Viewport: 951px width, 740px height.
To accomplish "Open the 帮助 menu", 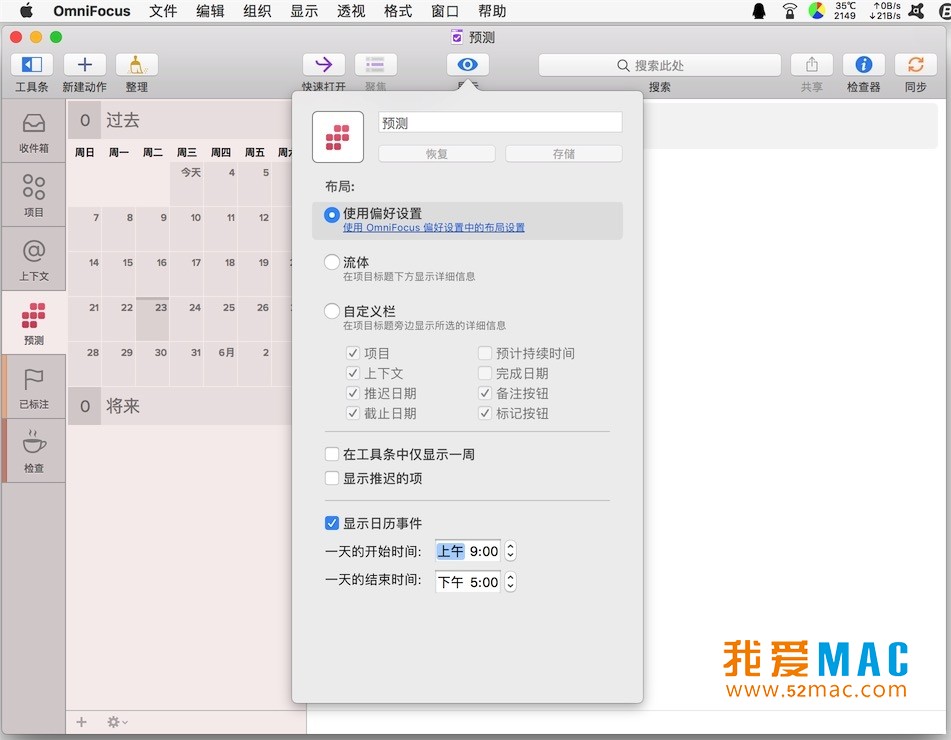I will [x=492, y=11].
